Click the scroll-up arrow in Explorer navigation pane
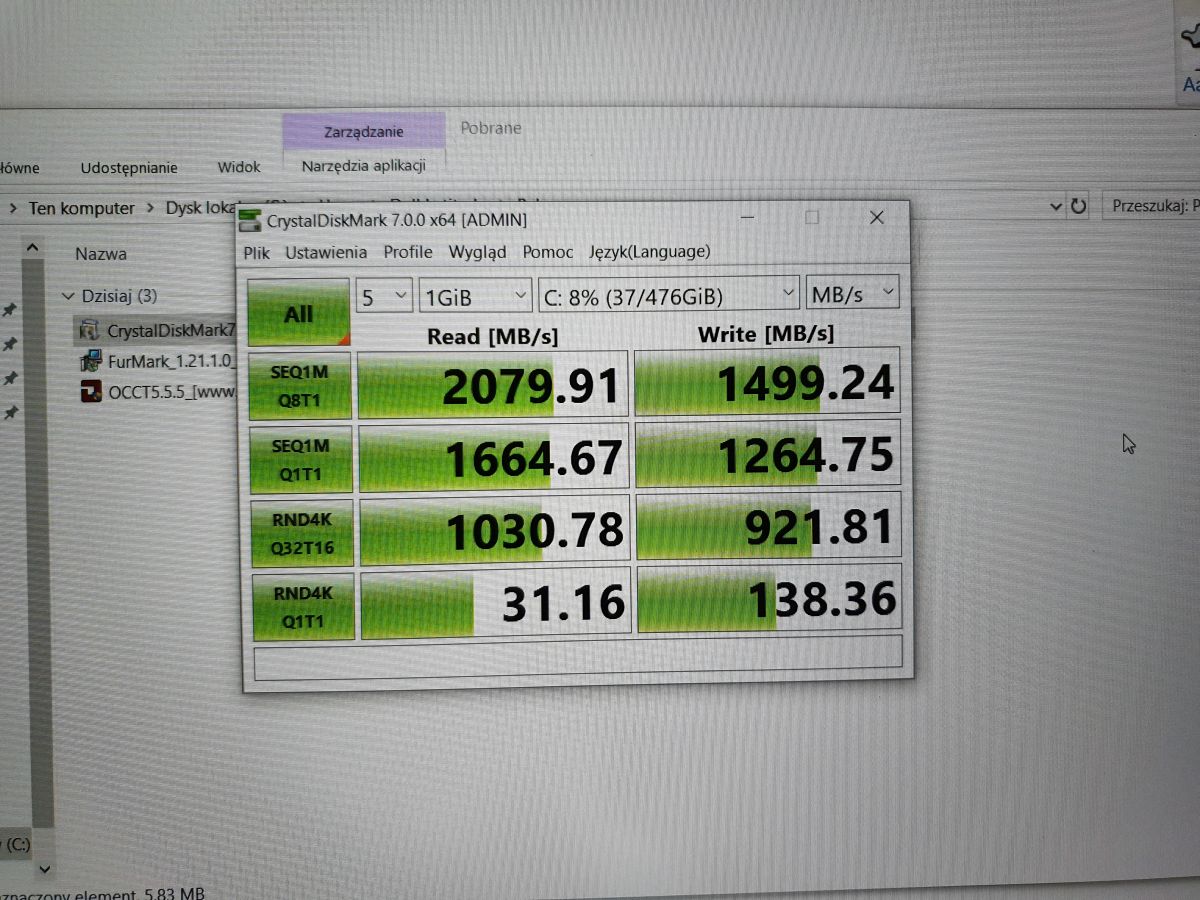The image size is (1200, 900). tap(33, 248)
